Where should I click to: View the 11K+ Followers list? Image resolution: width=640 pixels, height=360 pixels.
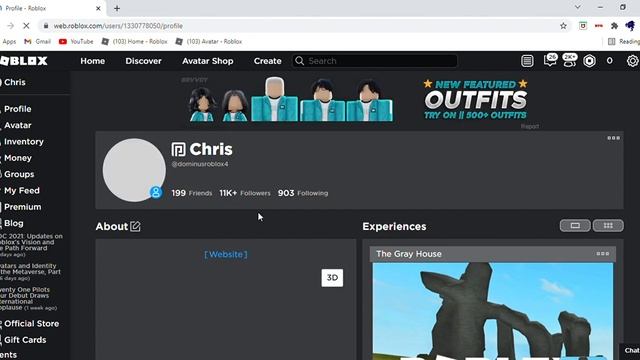pyautogui.click(x=245, y=193)
